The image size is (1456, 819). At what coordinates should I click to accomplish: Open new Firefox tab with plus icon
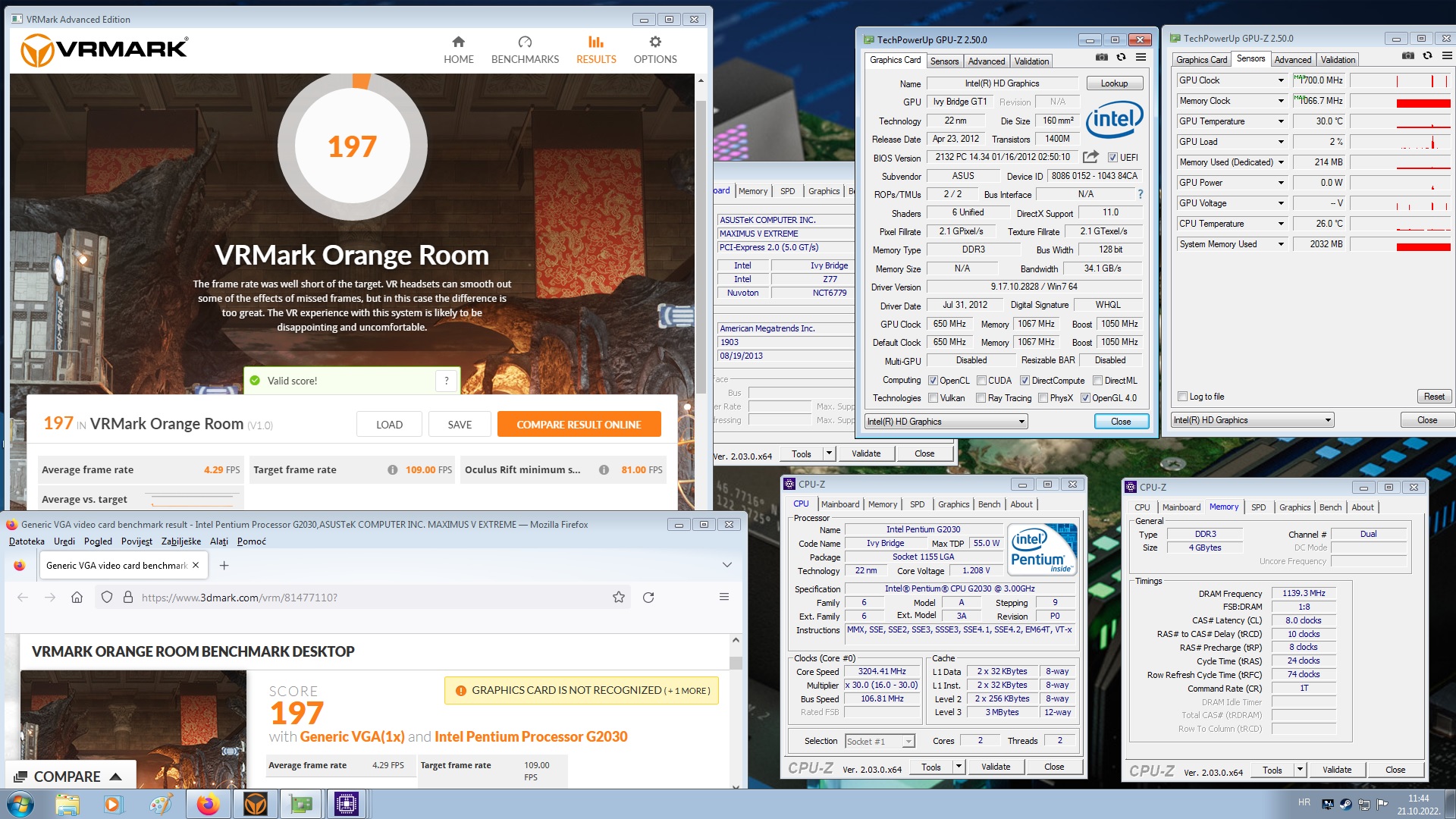(224, 566)
